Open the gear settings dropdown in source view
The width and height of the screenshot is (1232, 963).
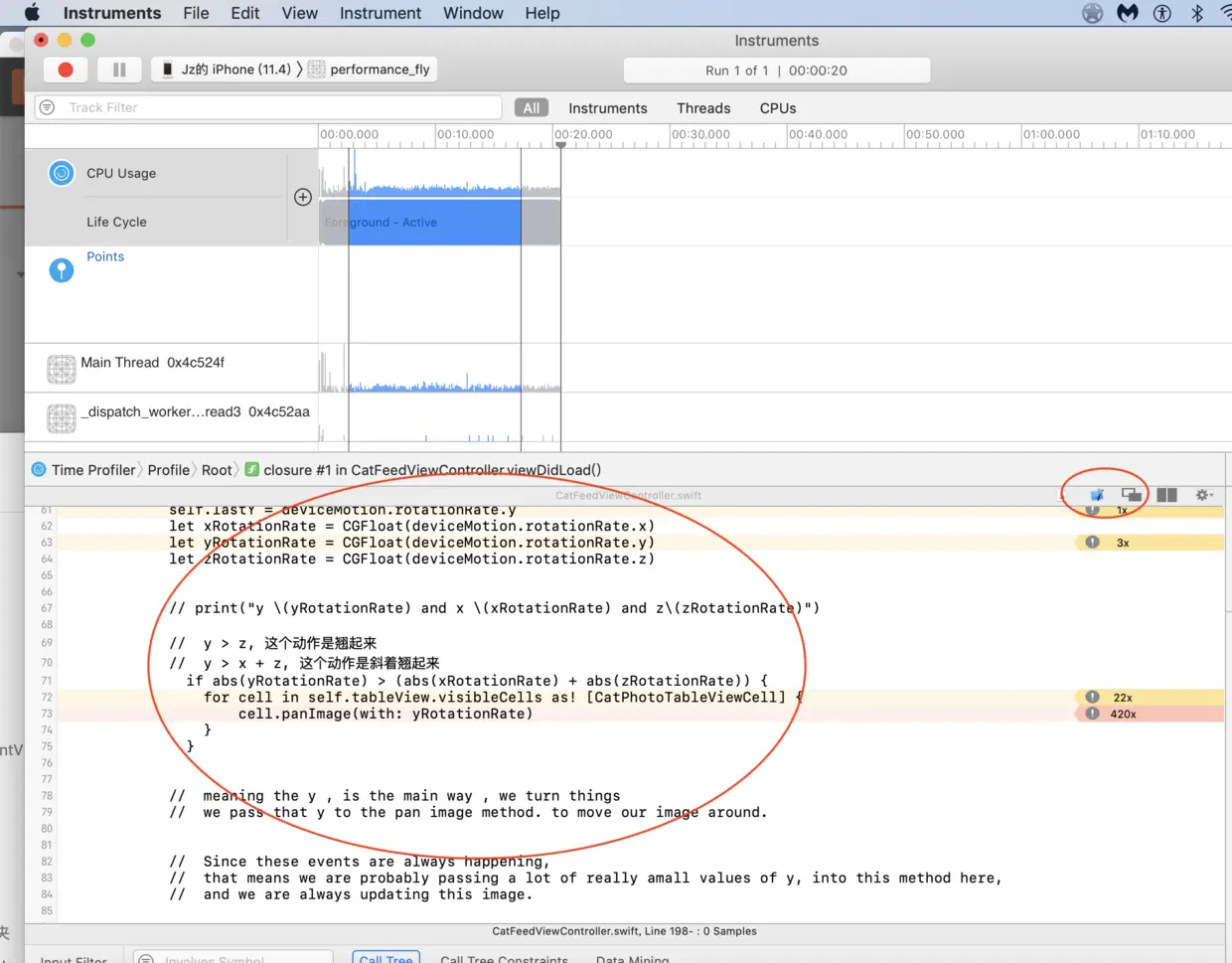pos(1204,494)
